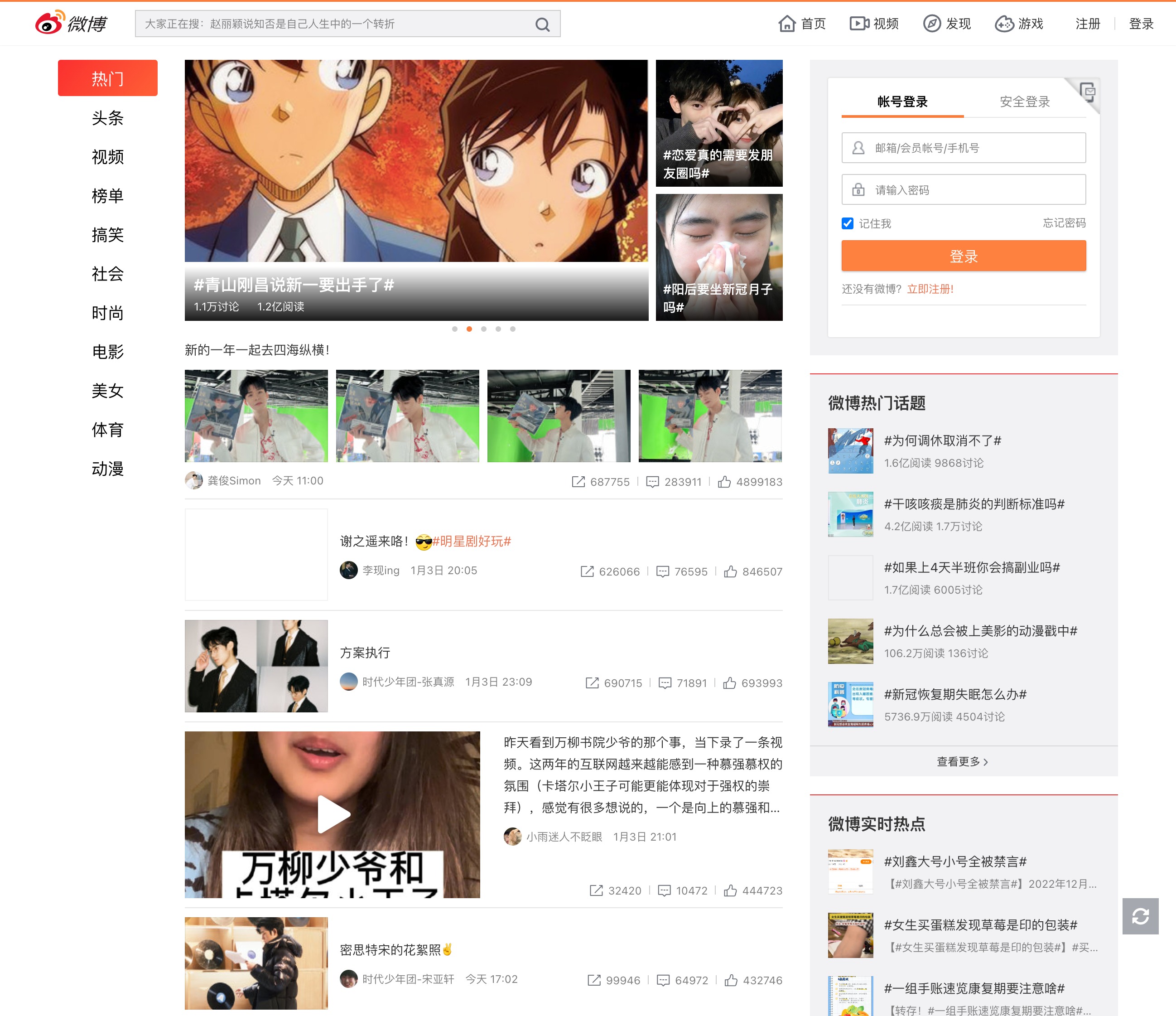Comment icon on 小雨迷人不眨眼 post
This screenshot has height=1016, width=1176.
(664, 890)
